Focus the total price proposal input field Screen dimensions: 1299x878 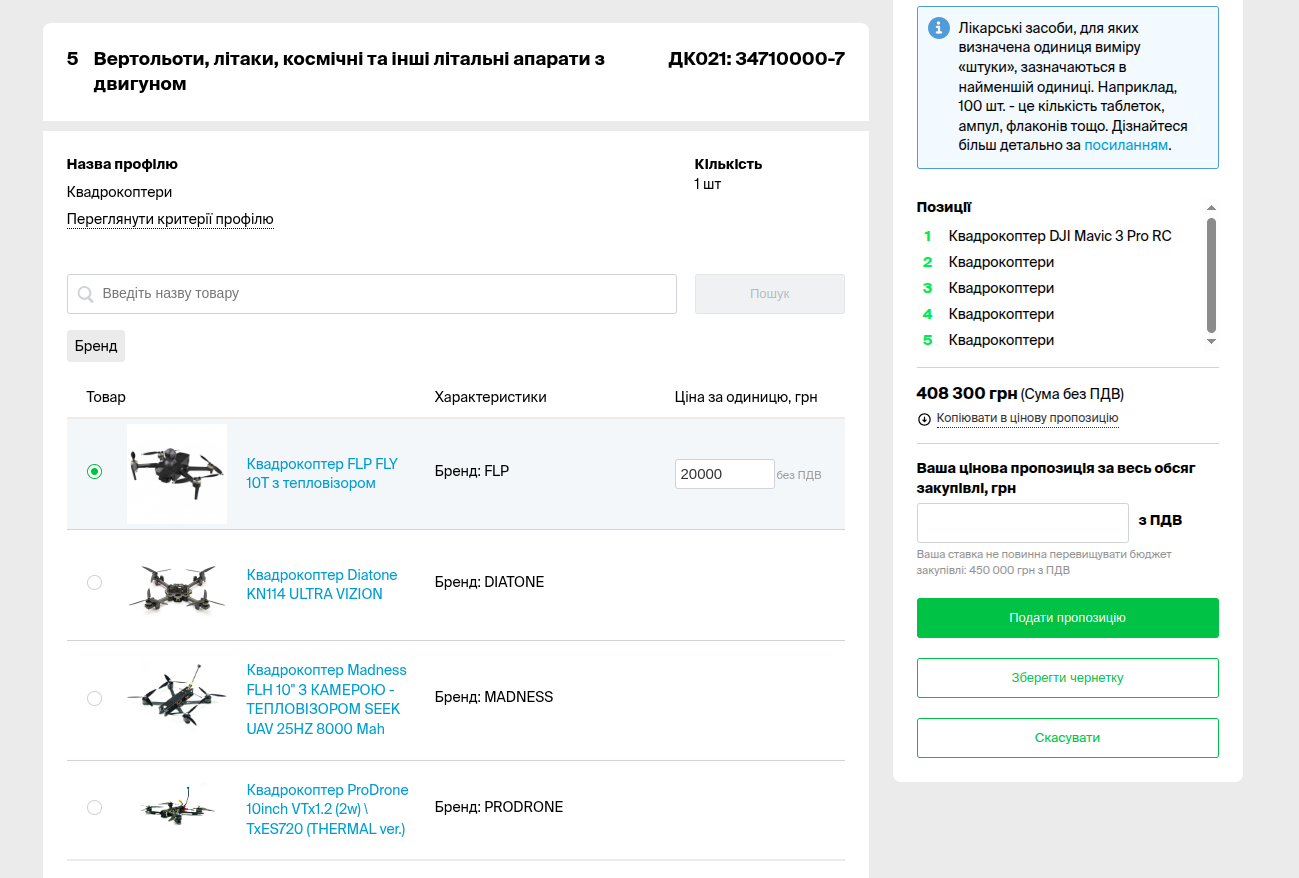1022,523
